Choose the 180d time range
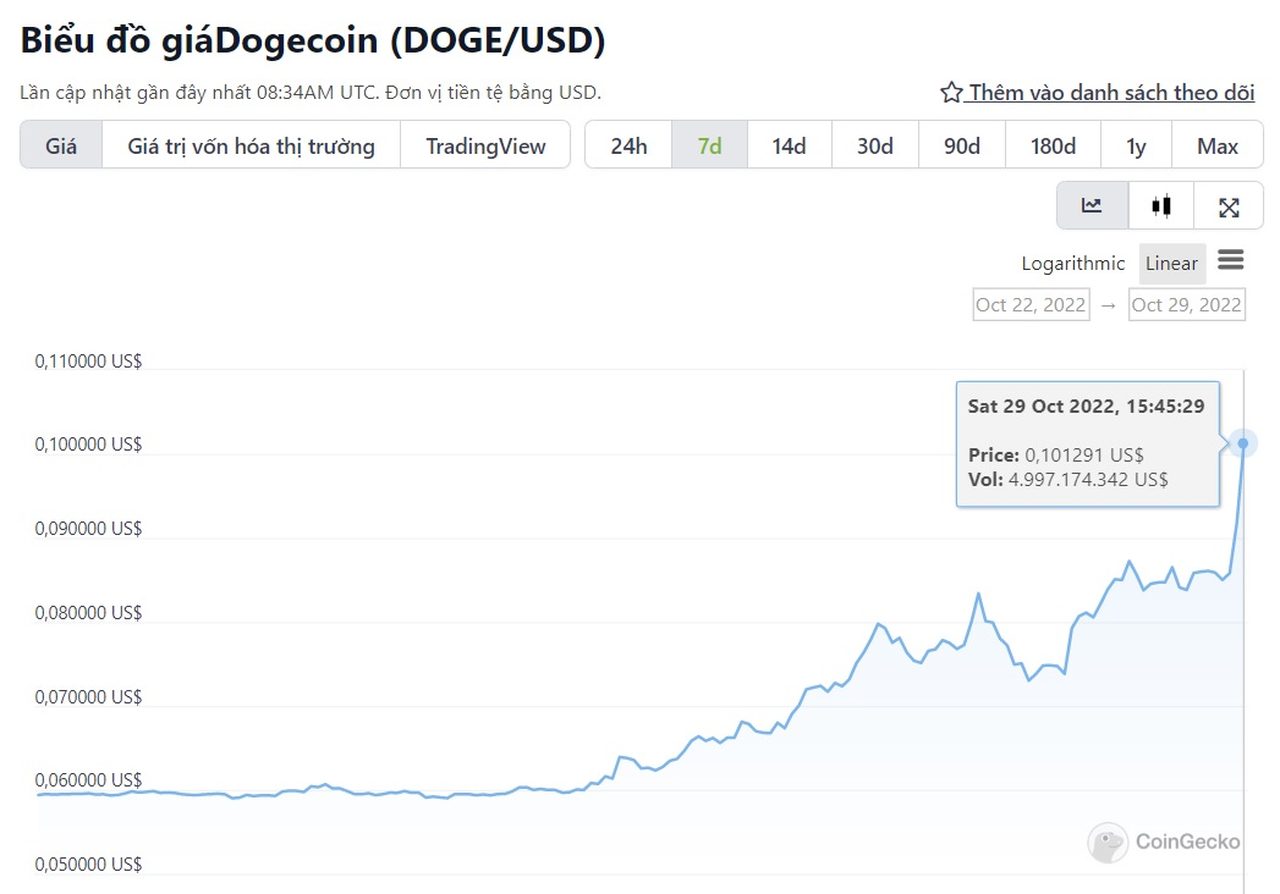This screenshot has width=1280, height=894. 1053,146
